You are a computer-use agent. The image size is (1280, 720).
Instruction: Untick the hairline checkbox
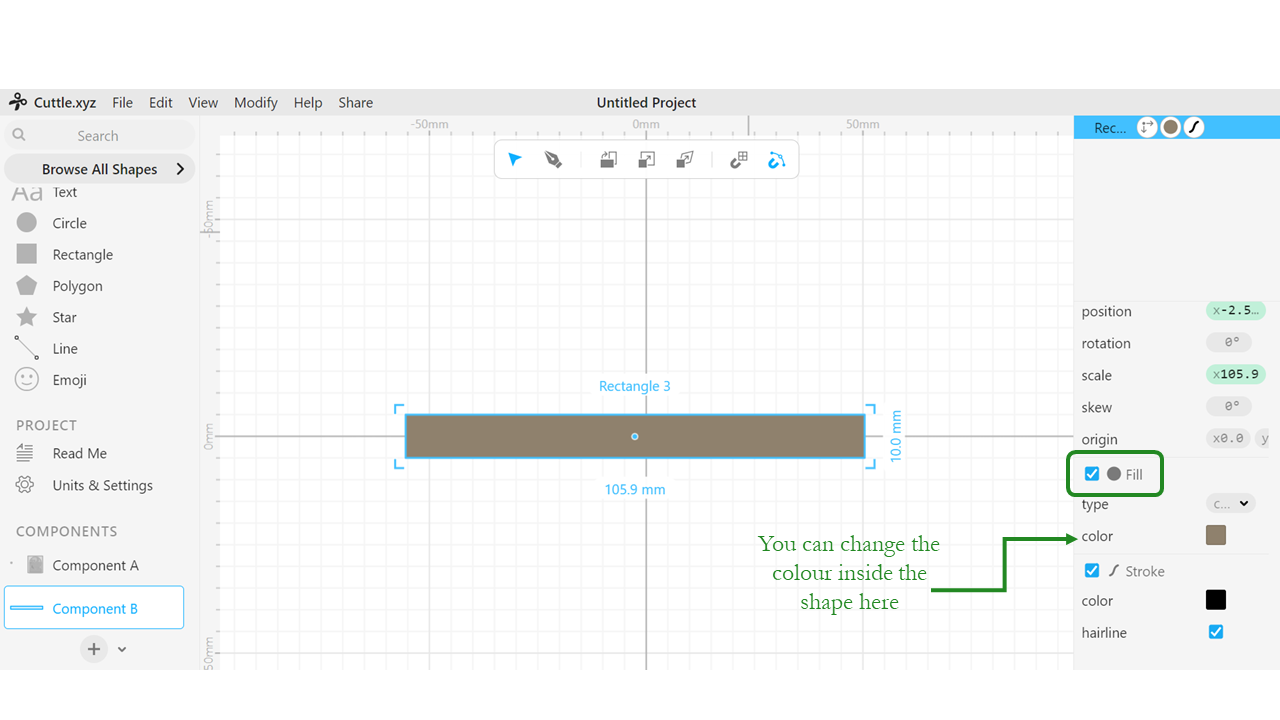[x=1216, y=632]
